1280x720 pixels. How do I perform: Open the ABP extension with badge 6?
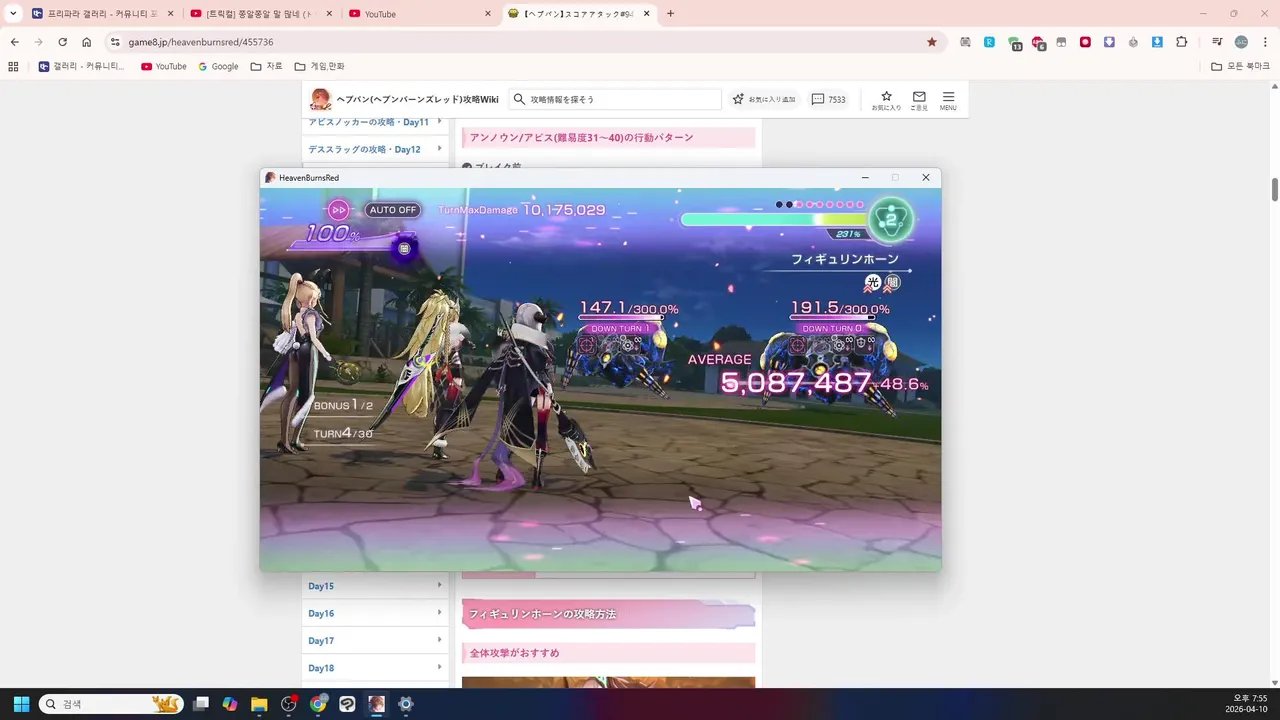[x=1038, y=43]
